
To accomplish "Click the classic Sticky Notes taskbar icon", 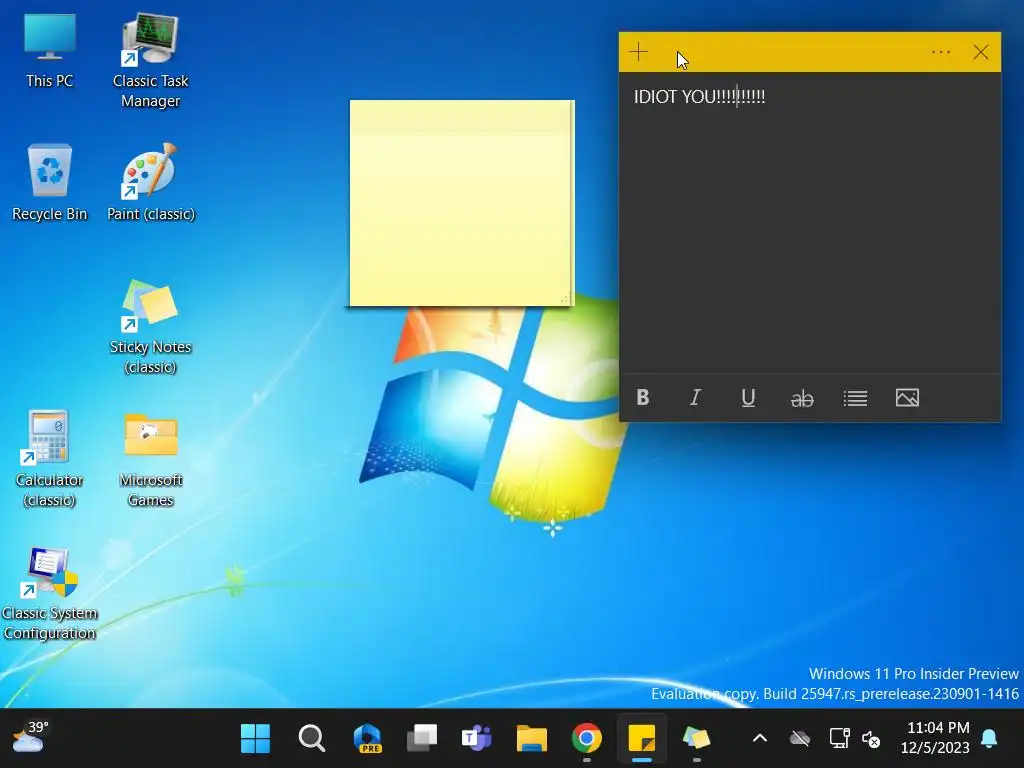I will [696, 739].
